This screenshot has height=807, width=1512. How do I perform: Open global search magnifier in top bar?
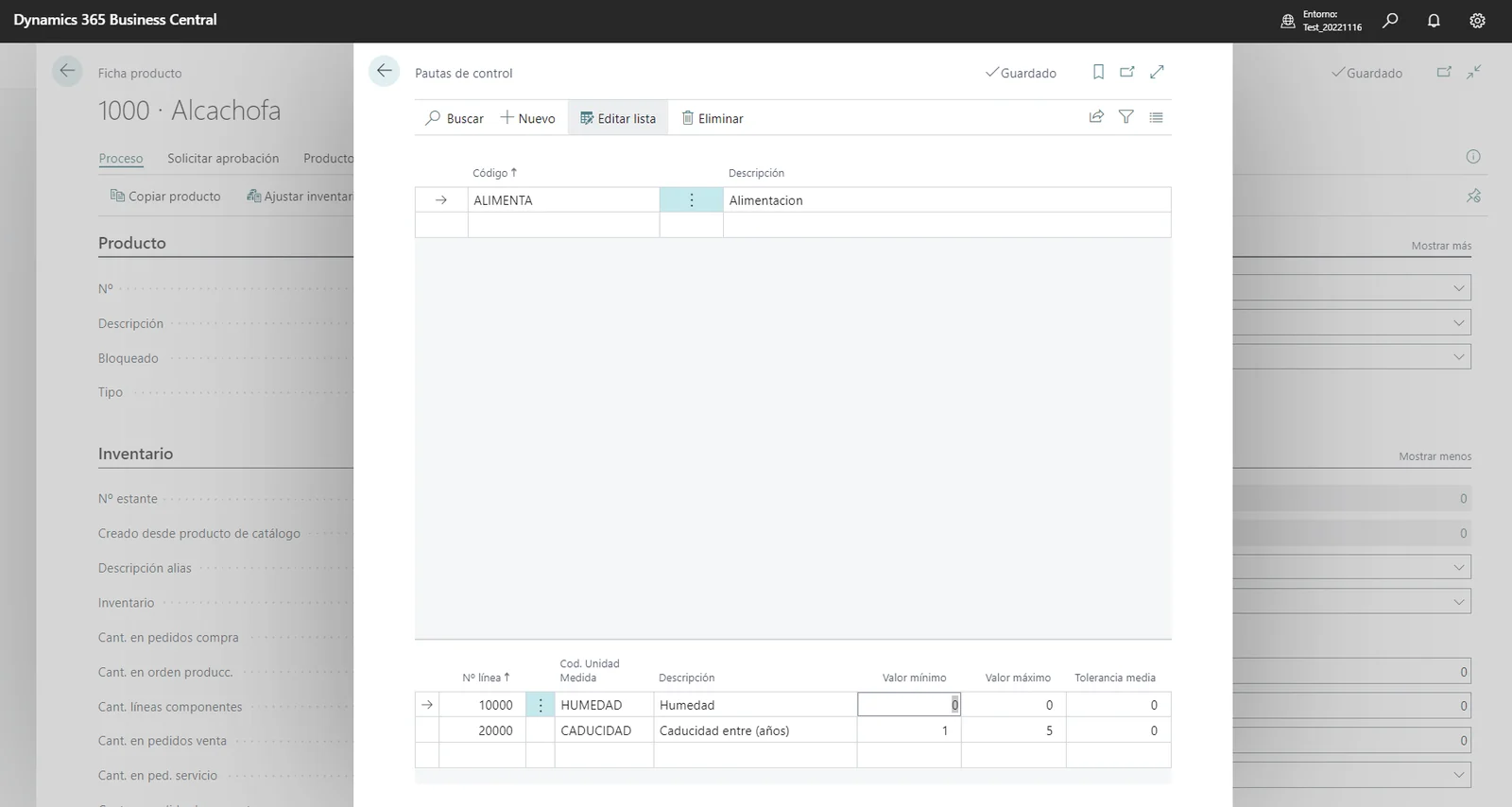click(x=1390, y=20)
